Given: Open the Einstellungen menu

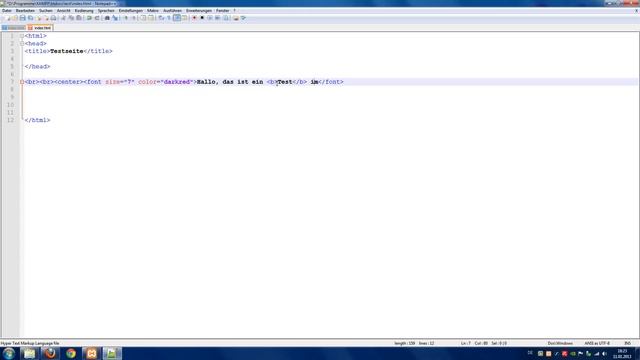Looking at the screenshot, I should pos(131,11).
